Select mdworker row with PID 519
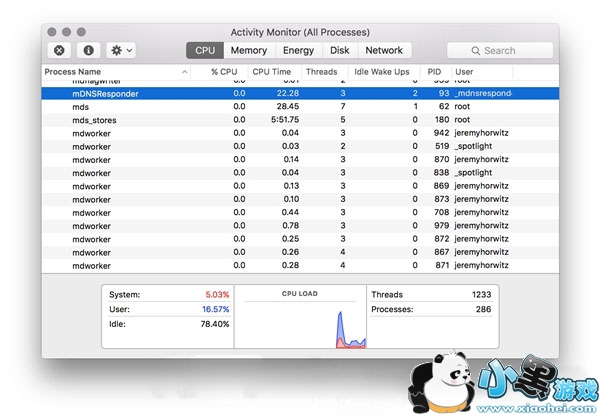This screenshot has height=417, width=600. click(x=300, y=146)
